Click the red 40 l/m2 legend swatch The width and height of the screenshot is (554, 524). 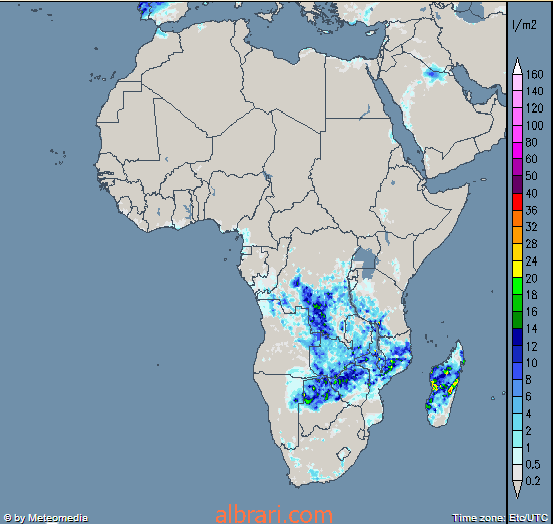click(517, 202)
